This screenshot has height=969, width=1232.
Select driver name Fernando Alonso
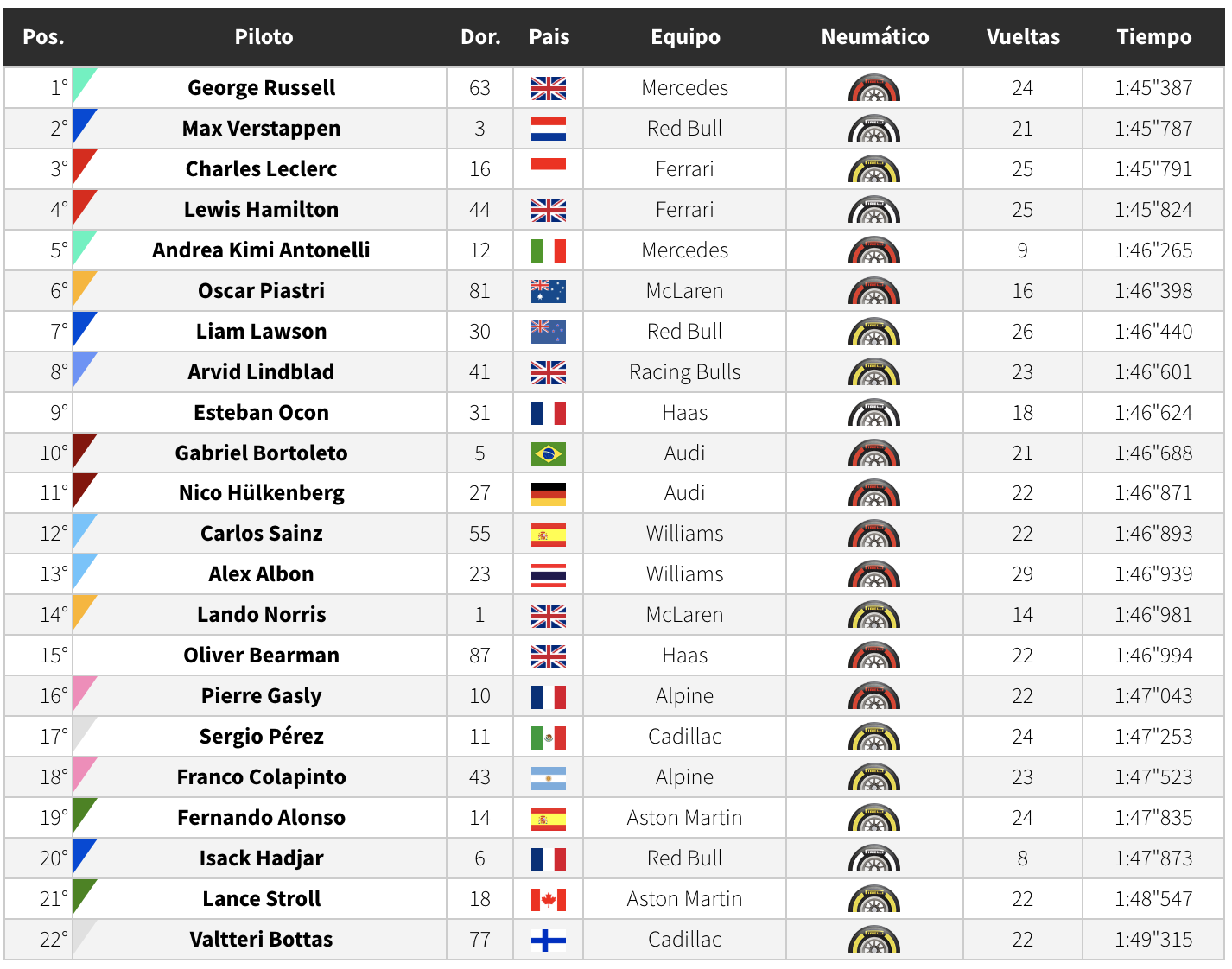[x=261, y=818]
